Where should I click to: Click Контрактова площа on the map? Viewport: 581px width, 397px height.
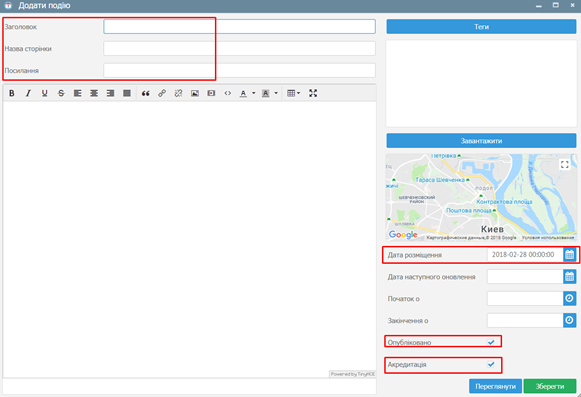tap(504, 202)
